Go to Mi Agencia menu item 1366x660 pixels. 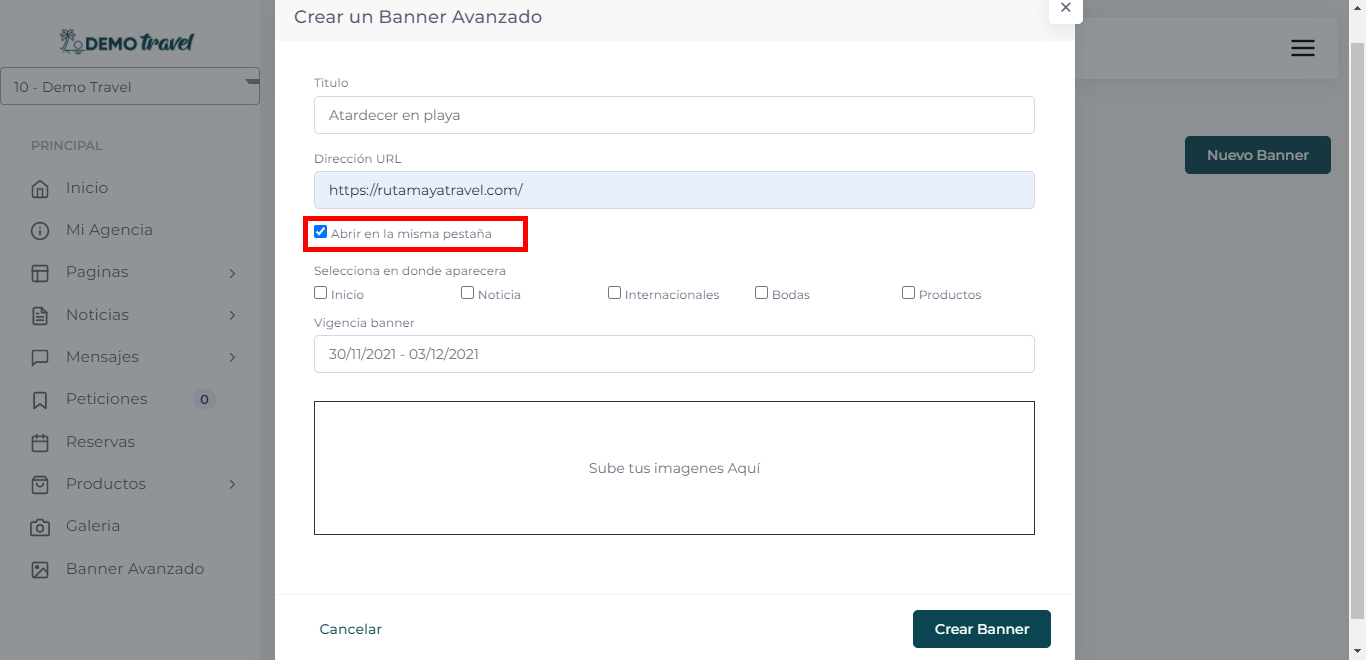(x=109, y=230)
